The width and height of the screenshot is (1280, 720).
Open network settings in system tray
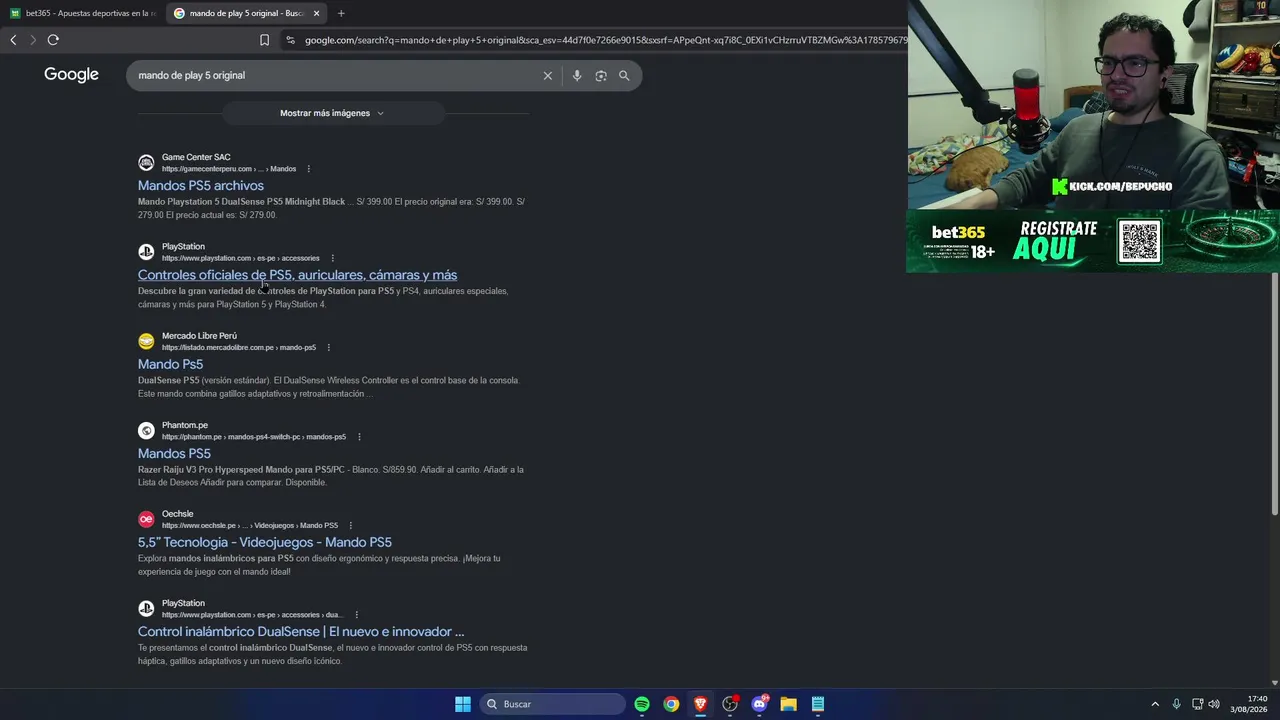pyautogui.click(x=1197, y=704)
